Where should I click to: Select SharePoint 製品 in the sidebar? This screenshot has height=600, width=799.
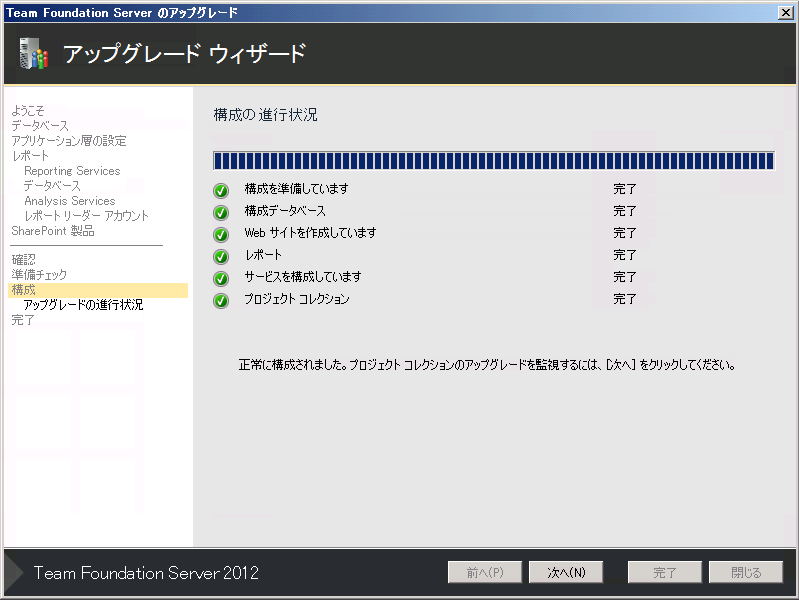[x=52, y=231]
